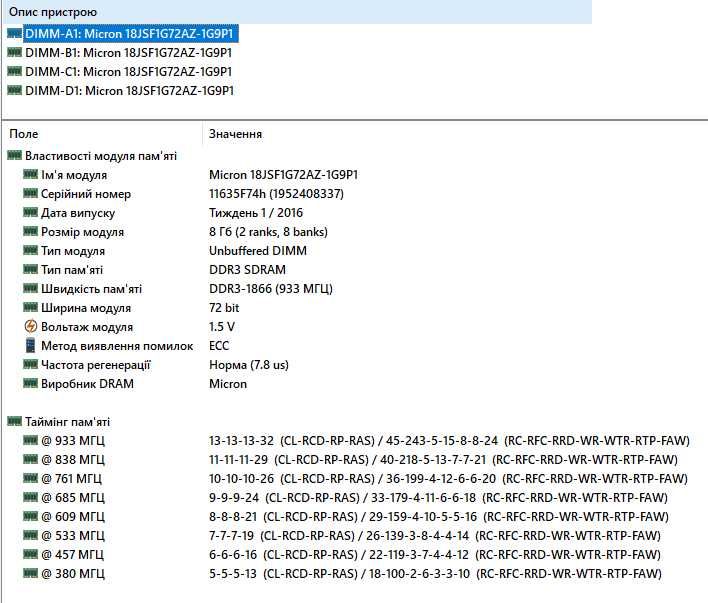Click timing value starting '9-9-9-24'
Viewport: 708px width, 603px height.
coord(438,497)
